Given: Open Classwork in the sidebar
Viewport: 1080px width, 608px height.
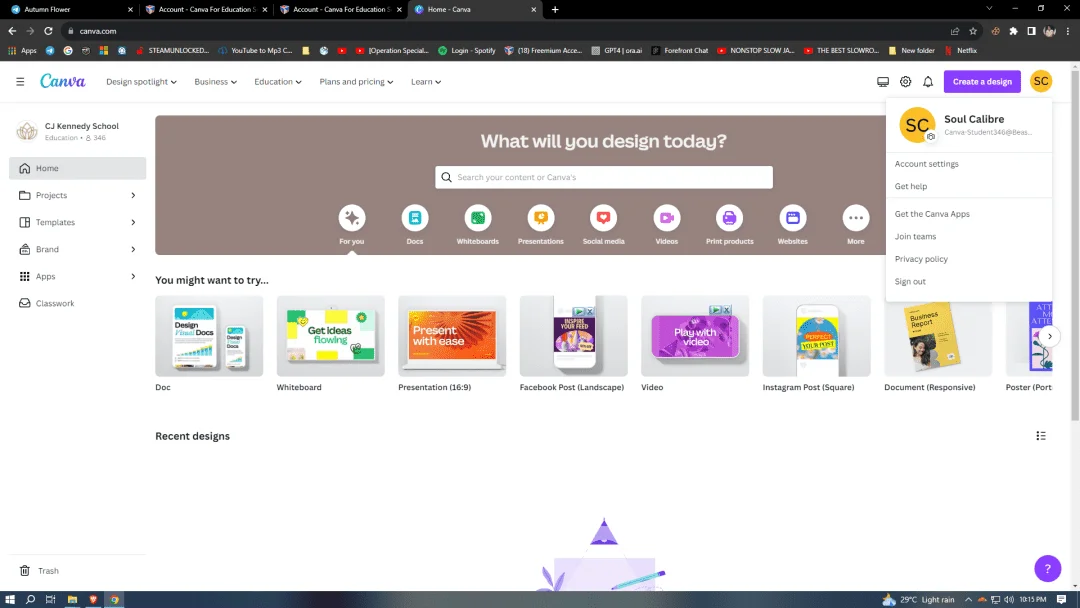Looking at the screenshot, I should tap(77, 303).
